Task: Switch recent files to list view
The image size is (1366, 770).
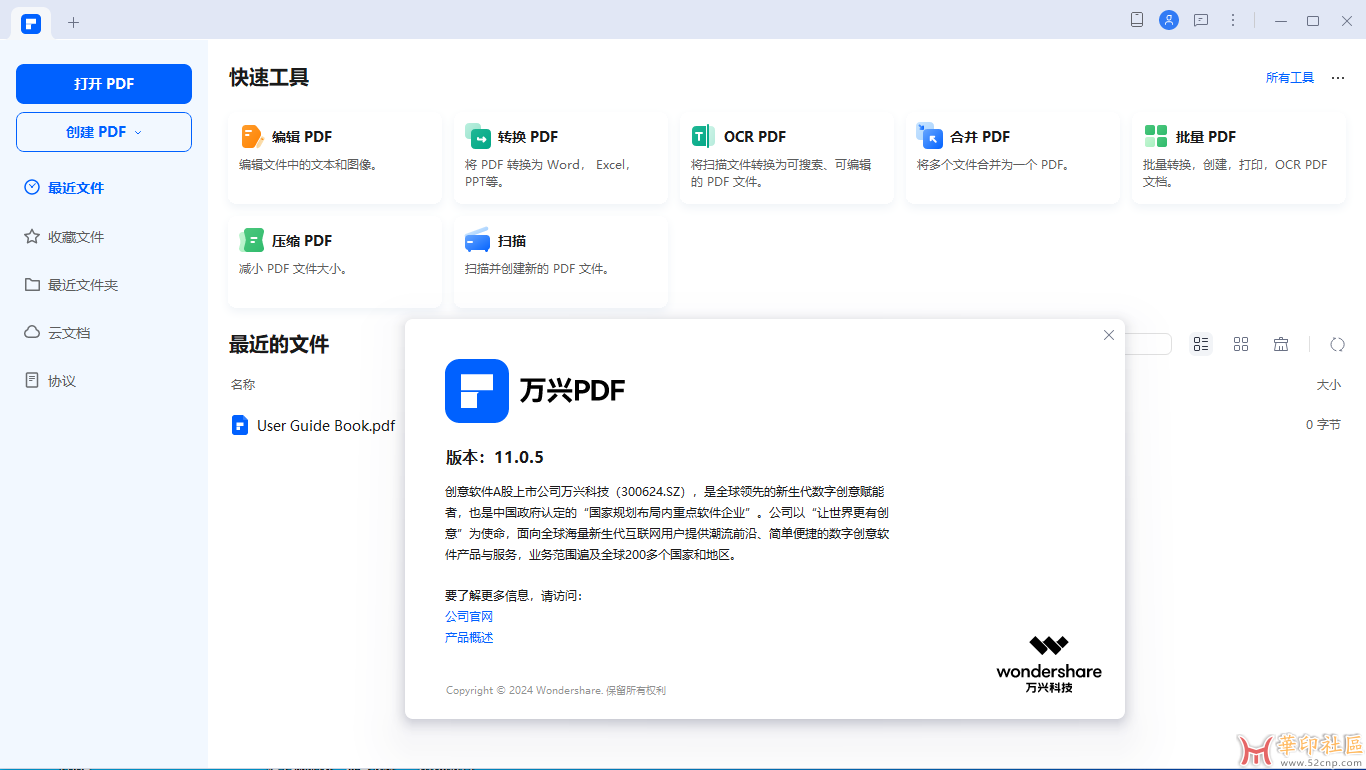Action: [1201, 344]
